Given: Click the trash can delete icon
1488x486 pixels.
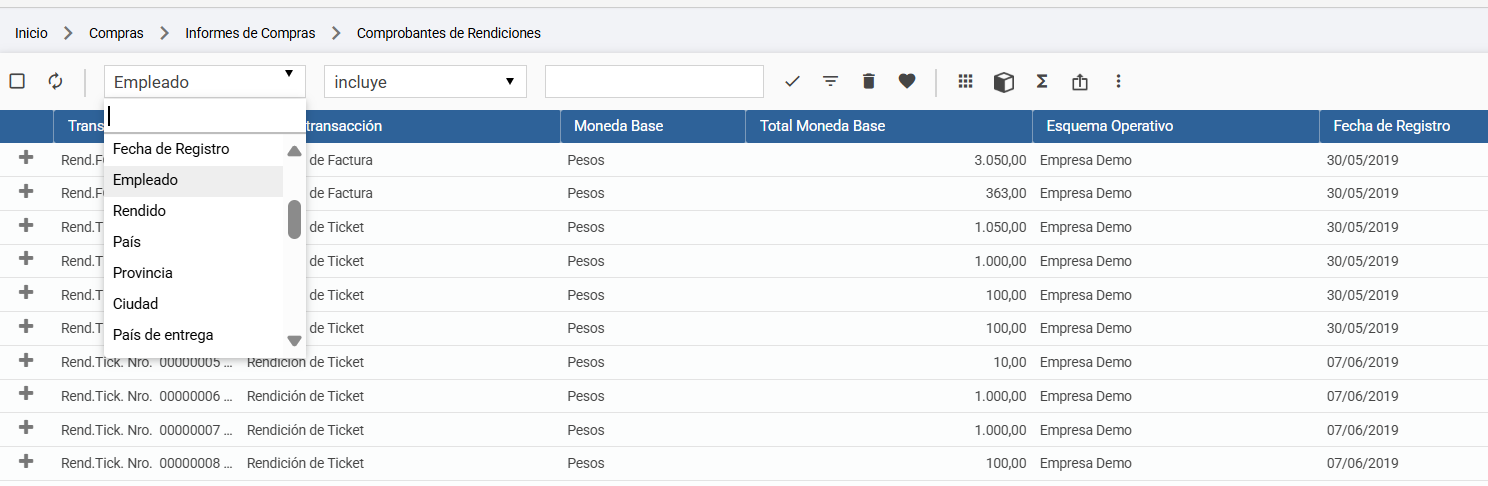Looking at the screenshot, I should click(x=868, y=82).
